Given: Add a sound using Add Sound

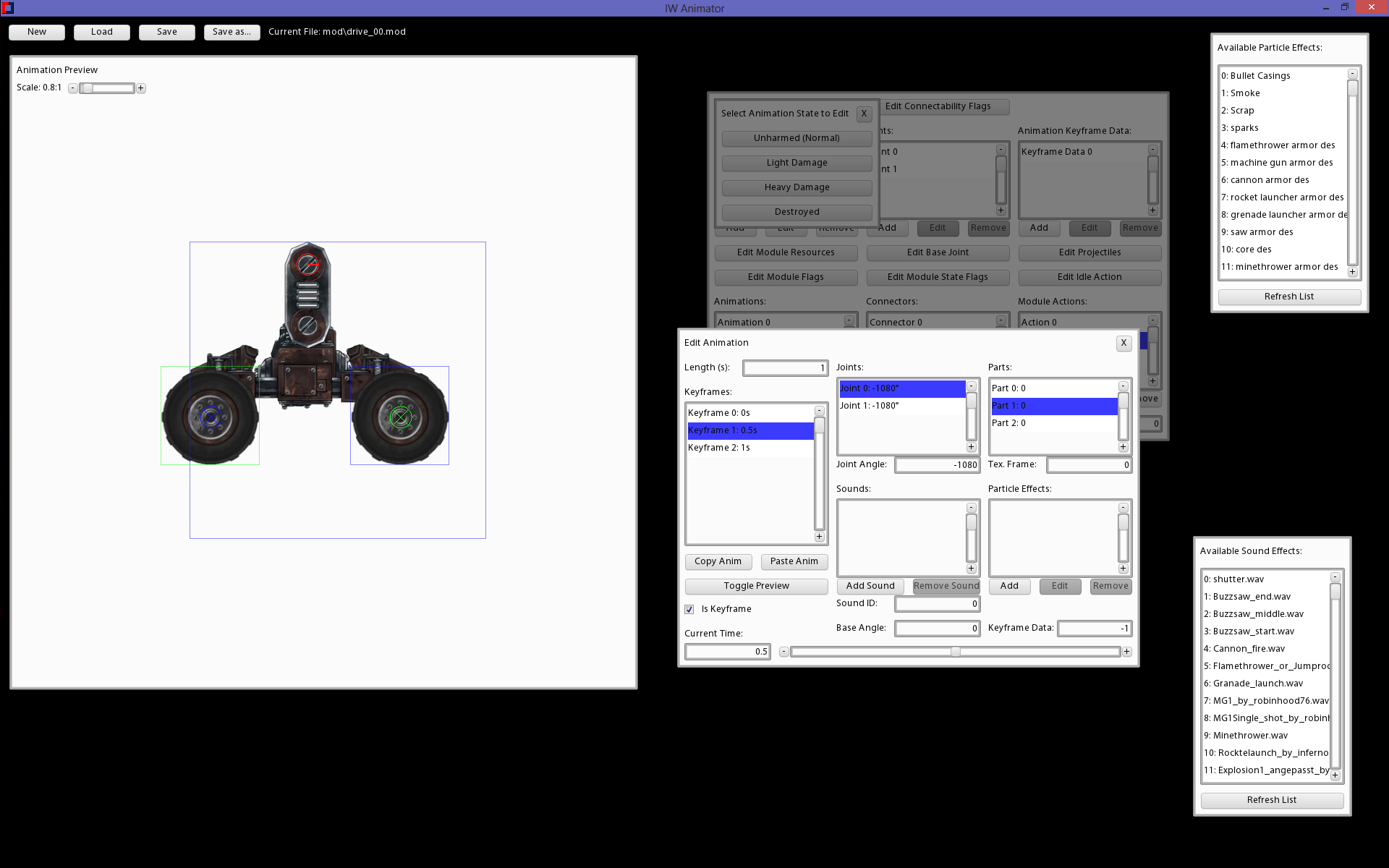Looking at the screenshot, I should point(870,586).
